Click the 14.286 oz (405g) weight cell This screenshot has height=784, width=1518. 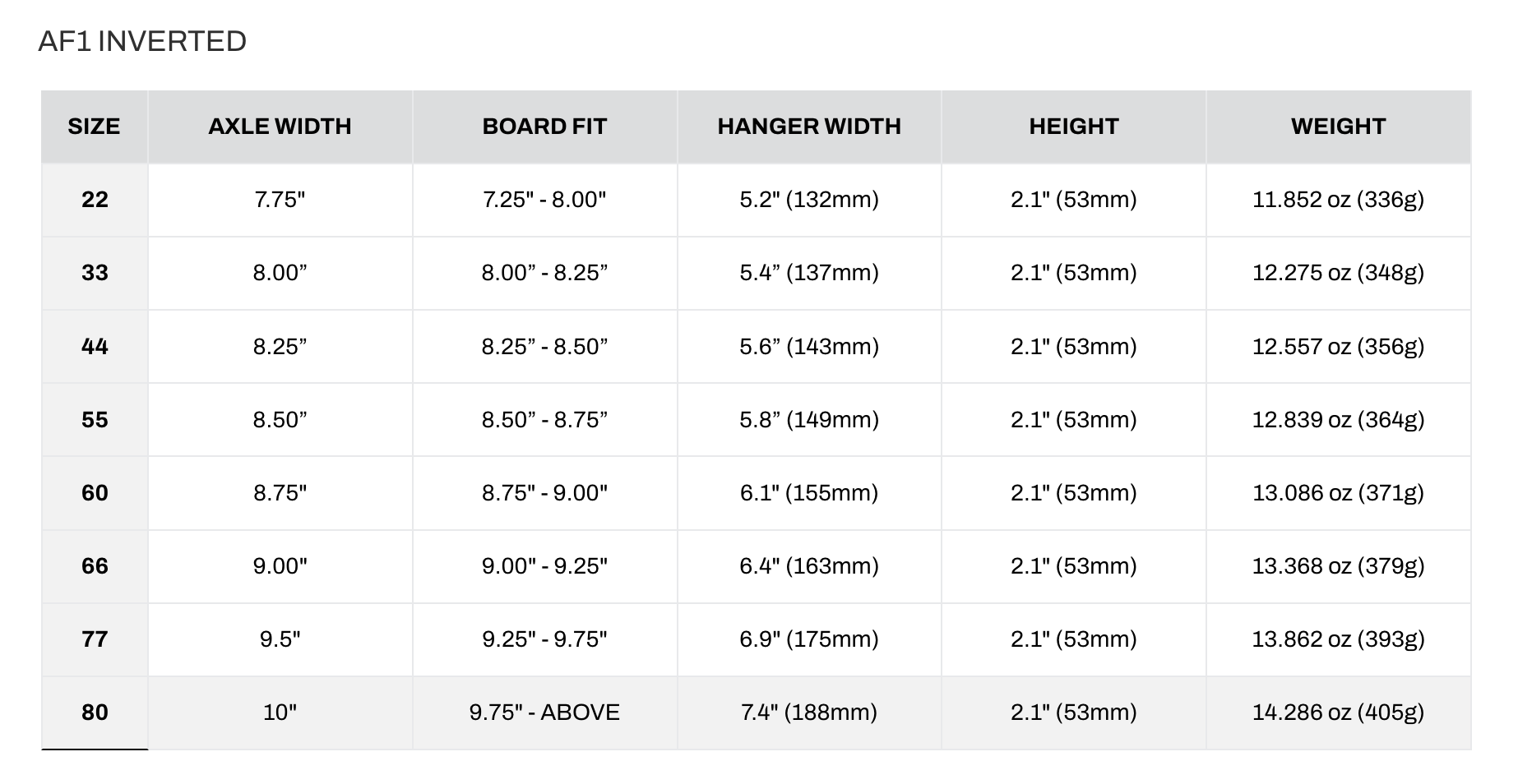click(1339, 713)
